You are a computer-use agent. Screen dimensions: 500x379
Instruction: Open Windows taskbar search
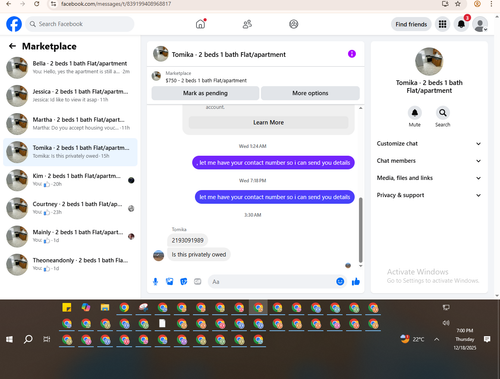(28, 339)
